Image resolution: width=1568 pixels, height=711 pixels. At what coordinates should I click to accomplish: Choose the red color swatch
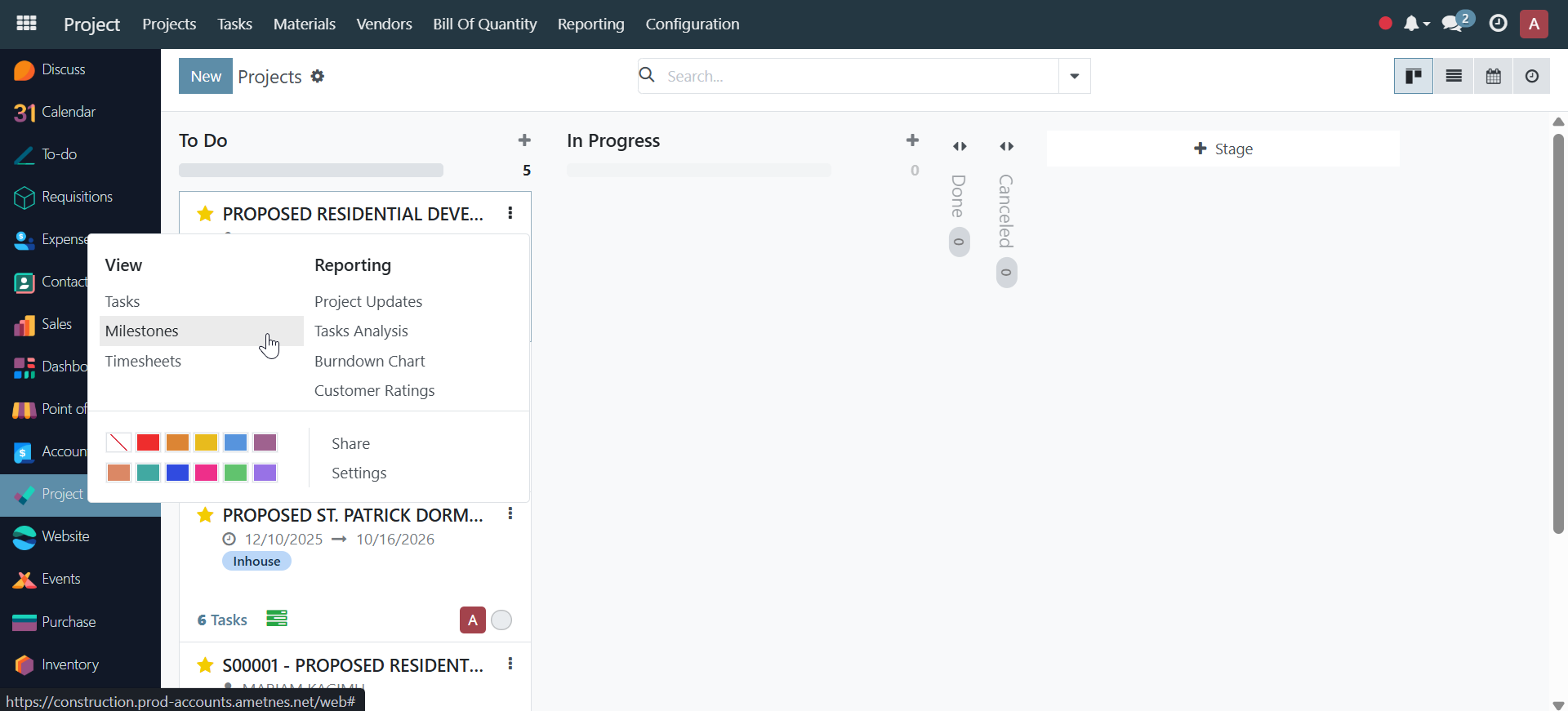click(148, 442)
